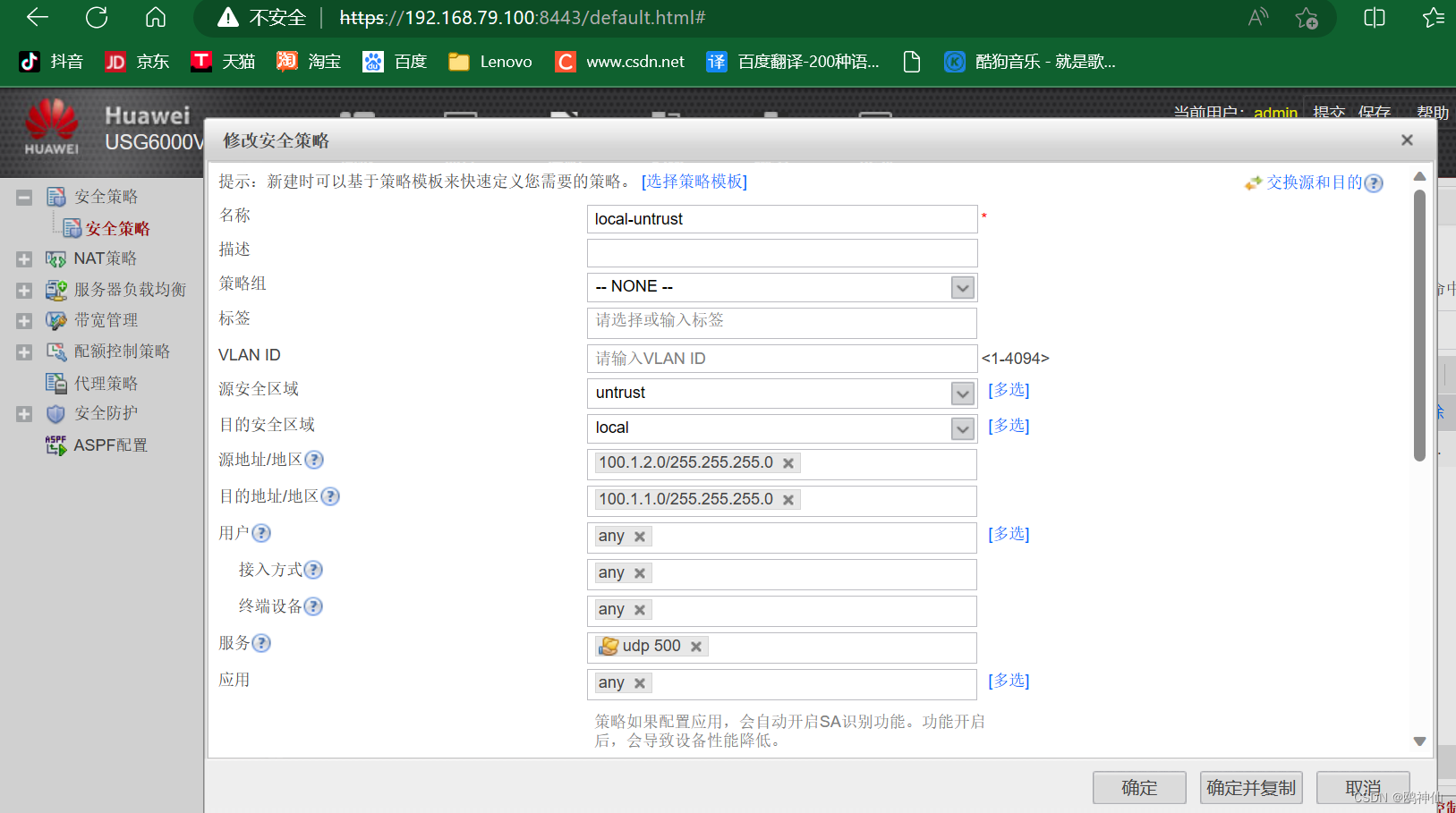This screenshot has height=813, width=1456.
Task: Expand 带宽管理 tree node
Action: [24, 321]
